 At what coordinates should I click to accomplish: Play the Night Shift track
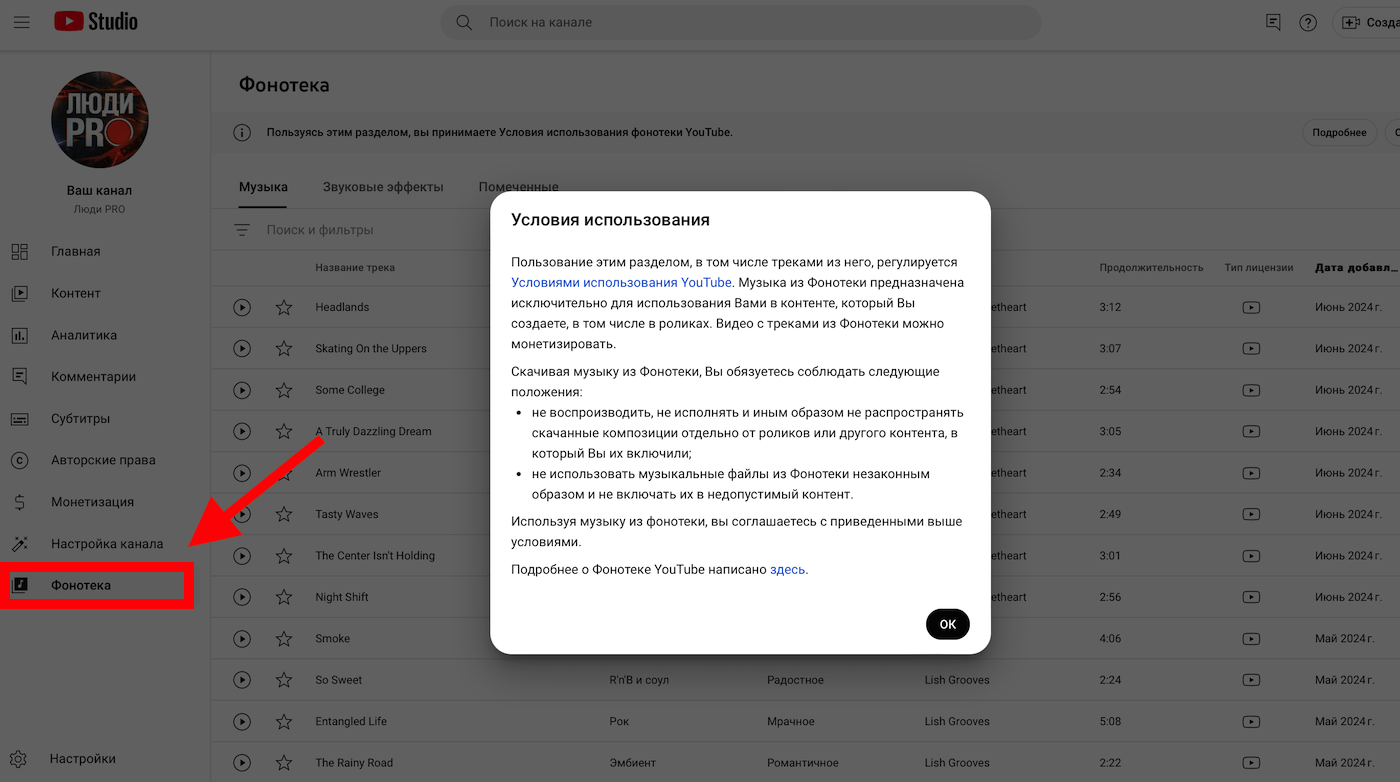242,597
